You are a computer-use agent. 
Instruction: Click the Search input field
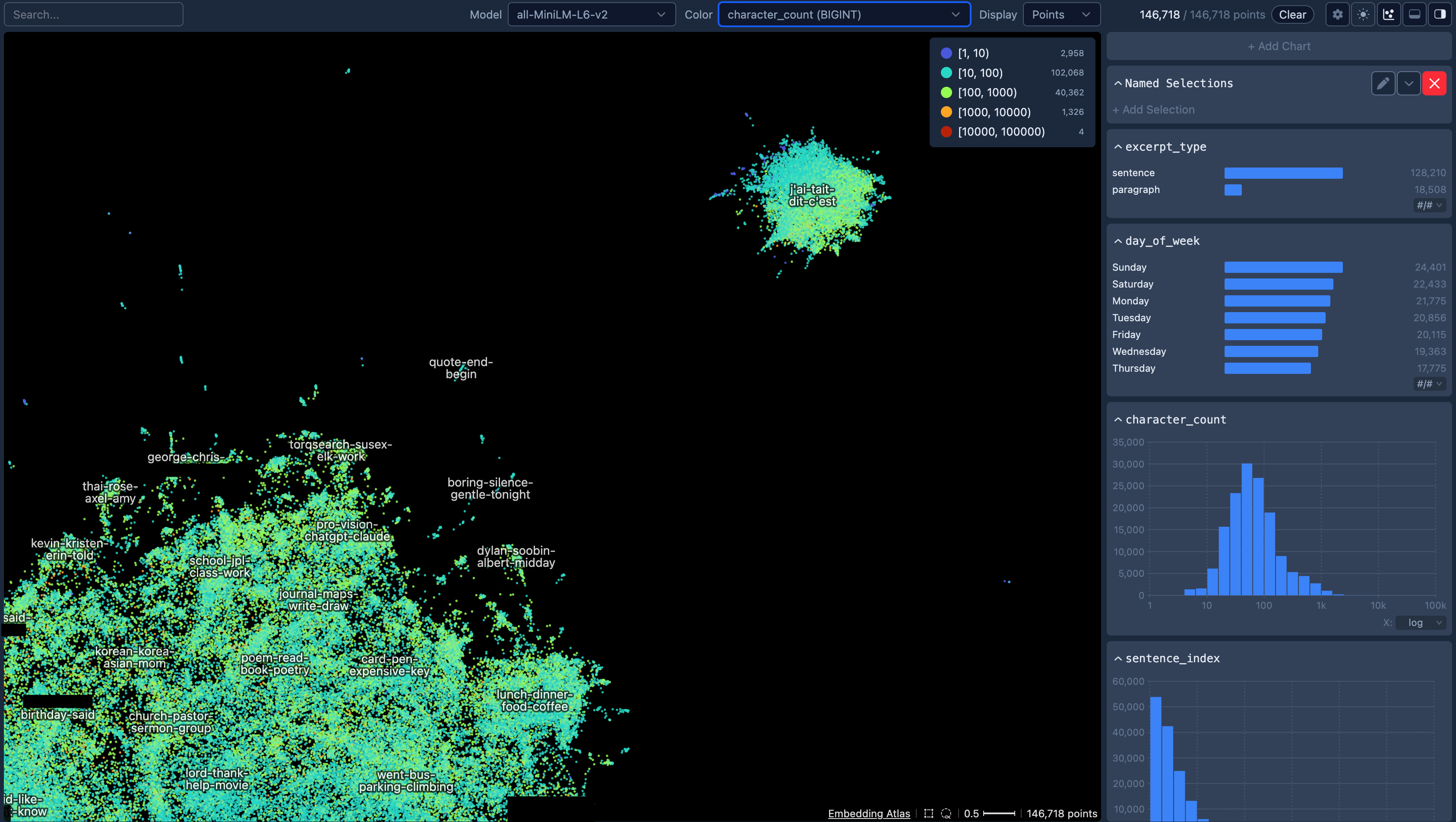click(94, 15)
